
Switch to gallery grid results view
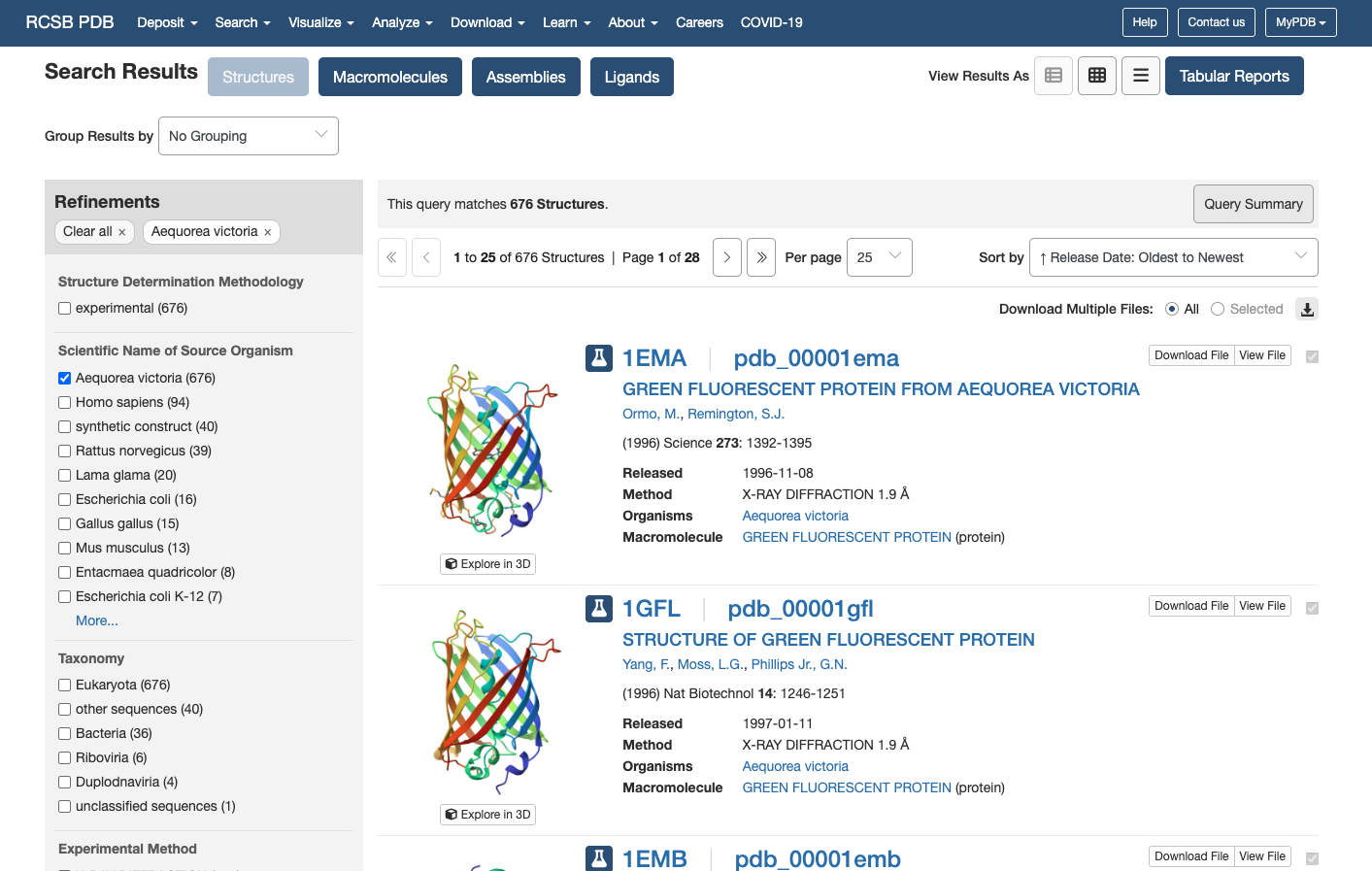tap(1097, 76)
